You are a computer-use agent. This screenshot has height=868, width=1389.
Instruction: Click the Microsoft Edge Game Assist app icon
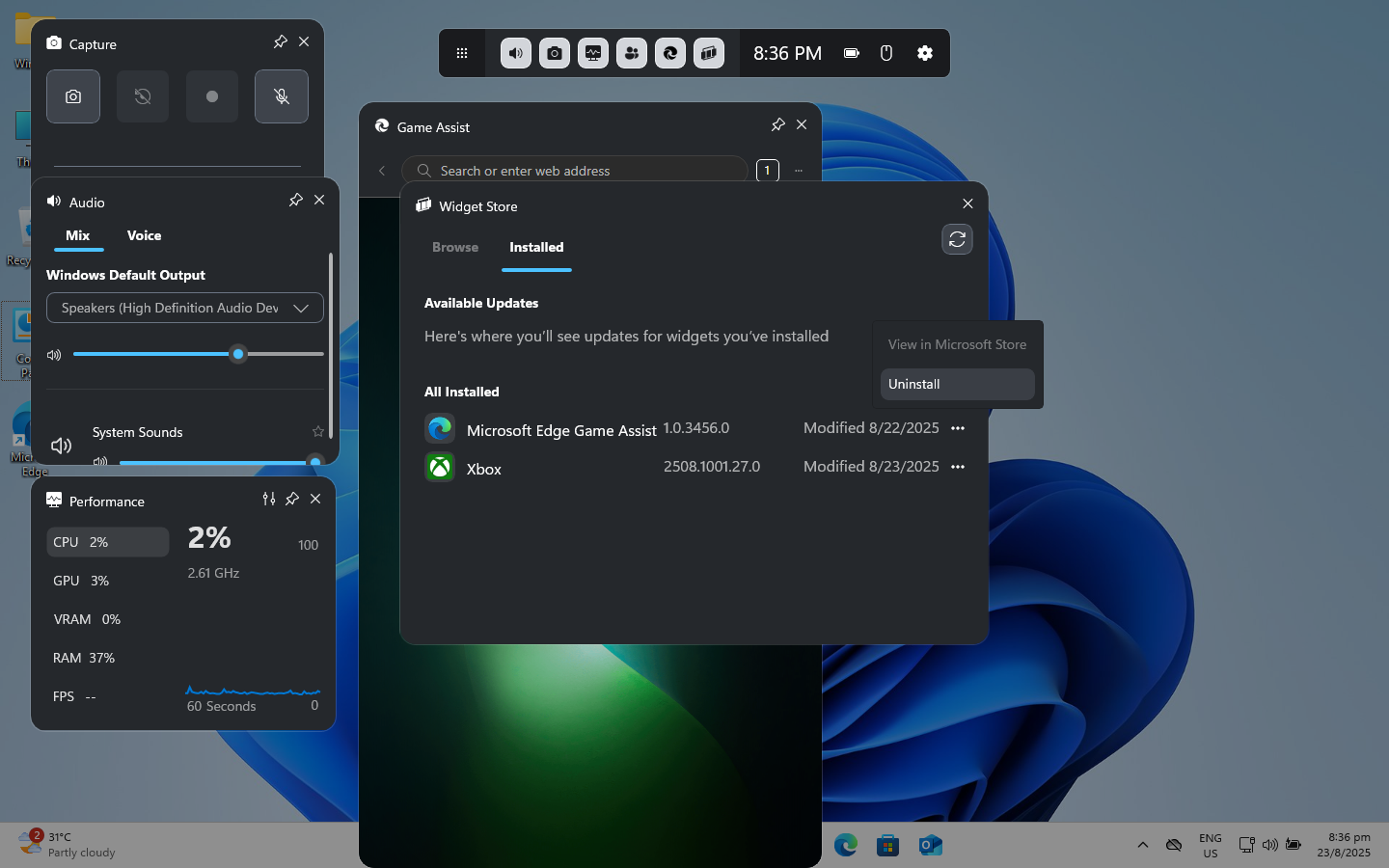[x=440, y=428]
